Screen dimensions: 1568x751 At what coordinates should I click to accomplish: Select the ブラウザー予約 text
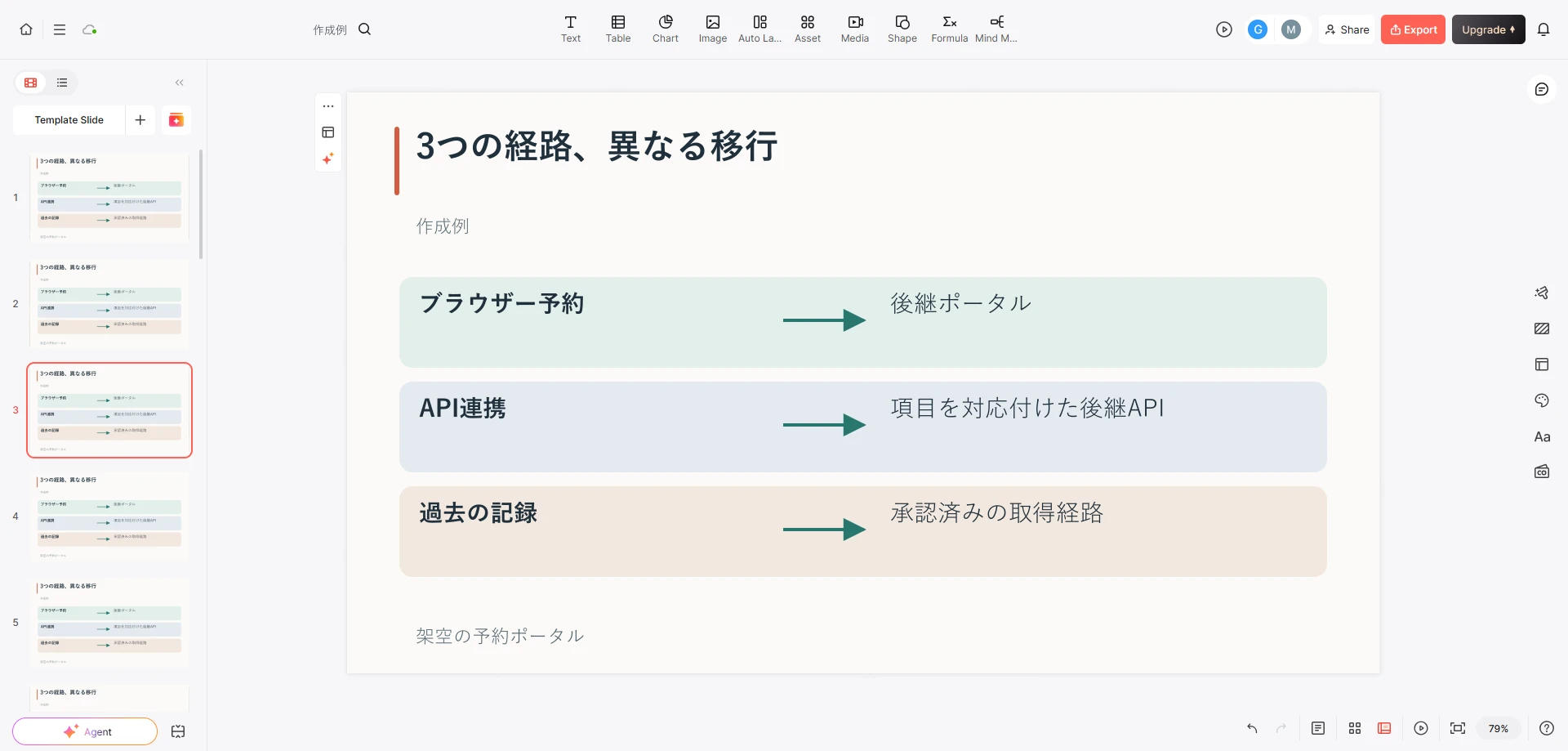click(x=501, y=303)
